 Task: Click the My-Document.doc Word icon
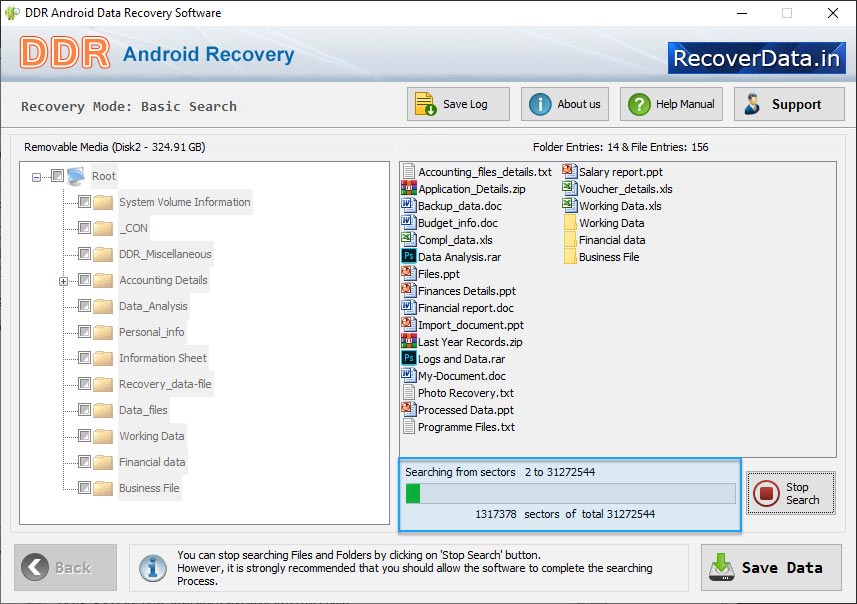click(x=408, y=376)
